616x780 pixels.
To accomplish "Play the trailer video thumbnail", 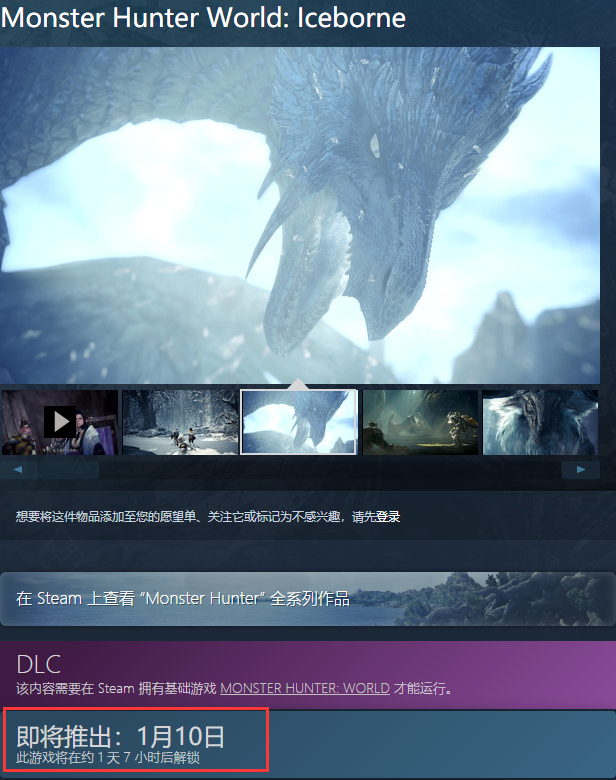I will 60,422.
